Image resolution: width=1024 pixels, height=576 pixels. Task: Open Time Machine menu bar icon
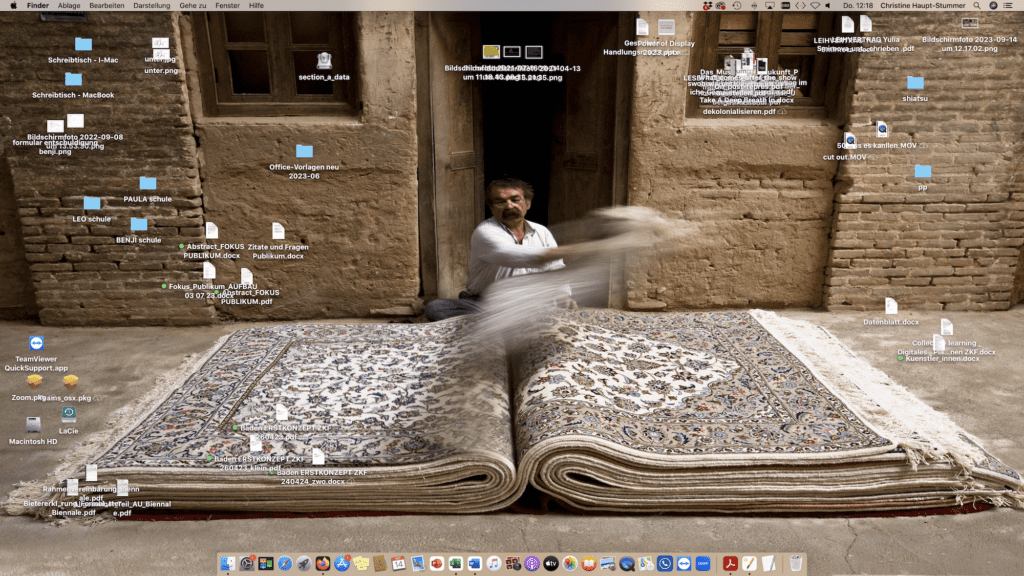(x=737, y=5)
